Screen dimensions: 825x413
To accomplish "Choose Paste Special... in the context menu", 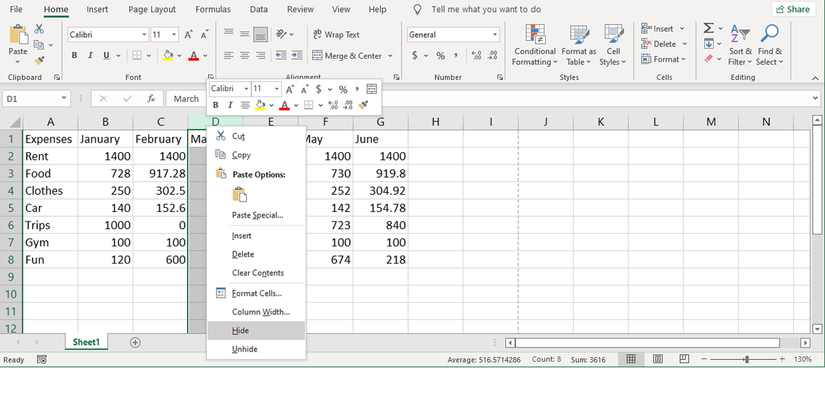I will 256,215.
